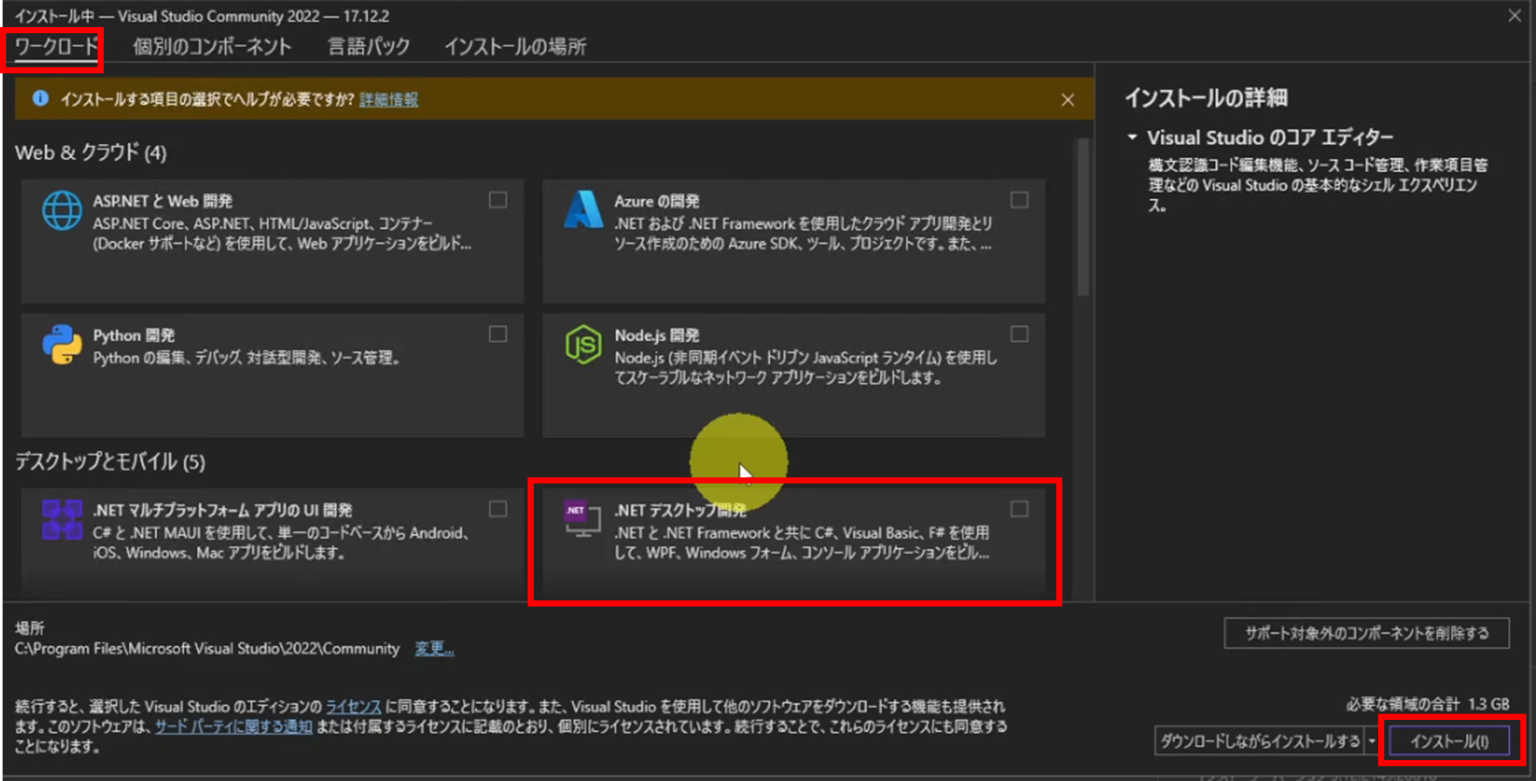Open the インストールの場所 tab
This screenshot has height=781, width=1536.
[x=514, y=46]
